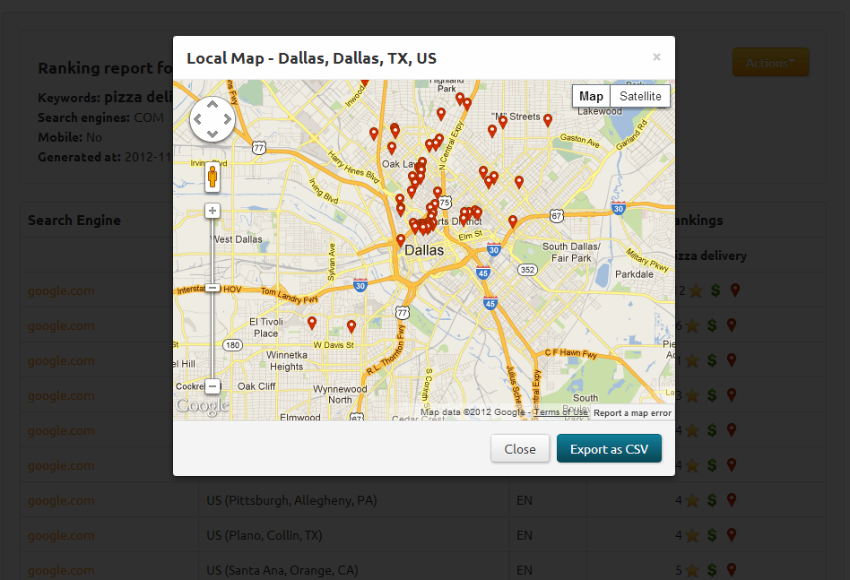Click the map marker near El Tivoli Place
This screenshot has width=850, height=580.
pyautogui.click(x=312, y=323)
